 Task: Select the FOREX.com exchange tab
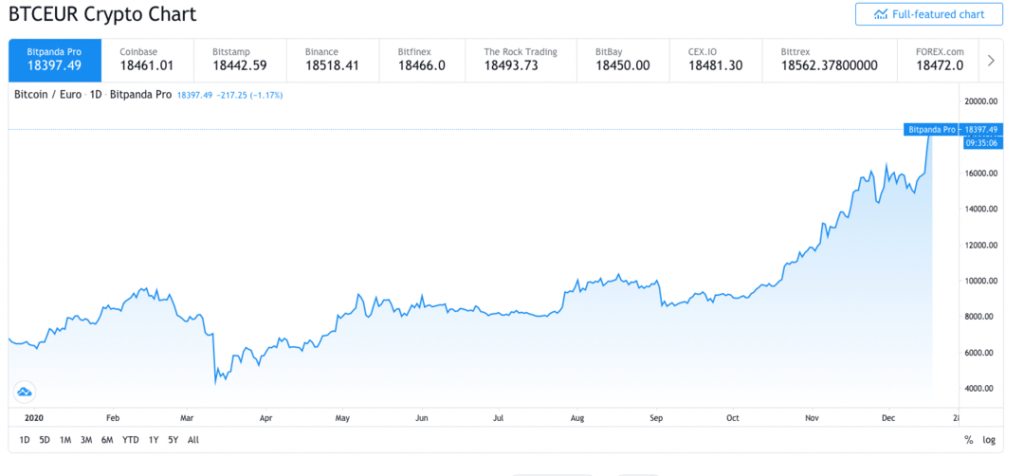tap(939, 60)
